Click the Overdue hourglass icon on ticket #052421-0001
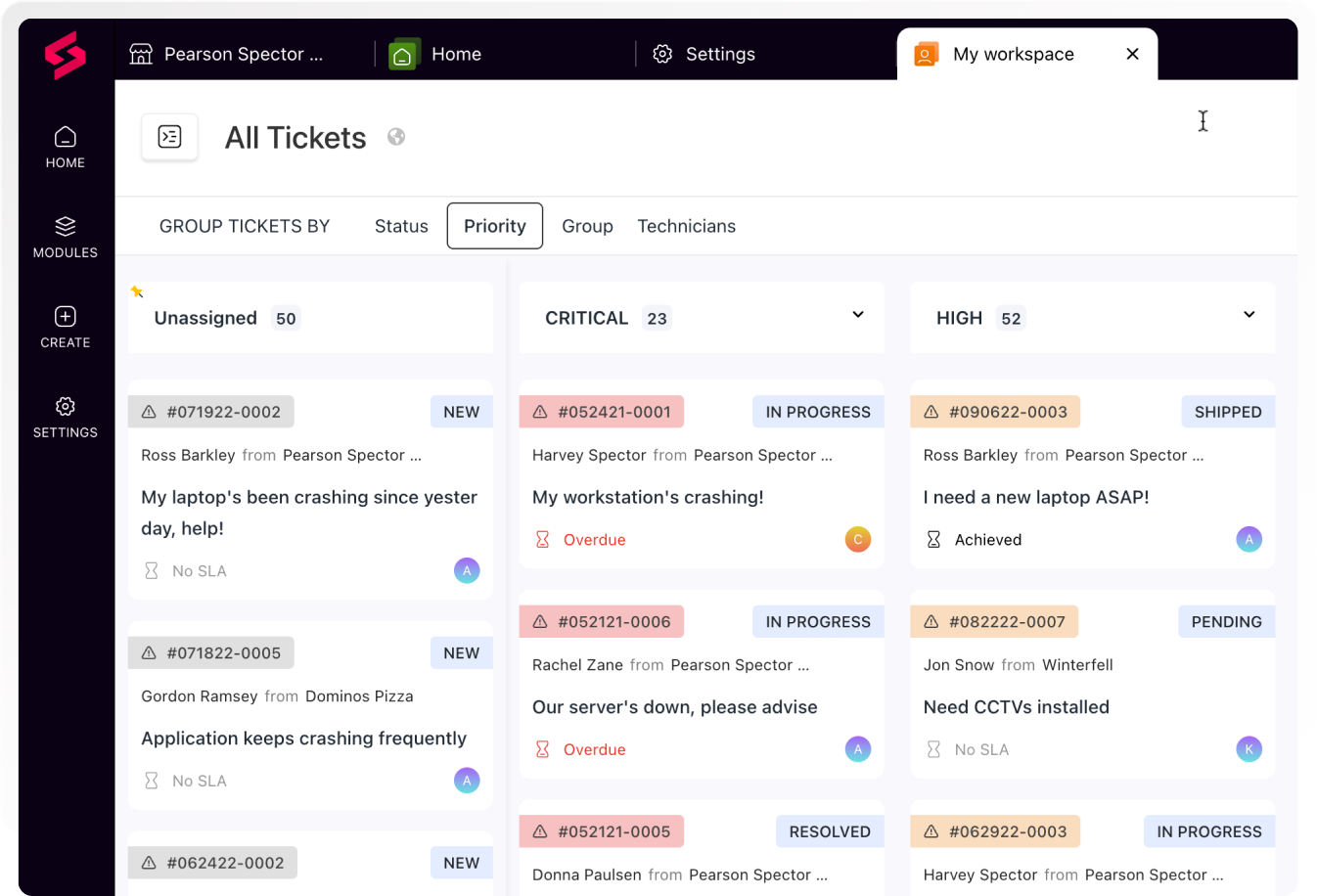This screenshot has height=896, width=1317. 542,539
